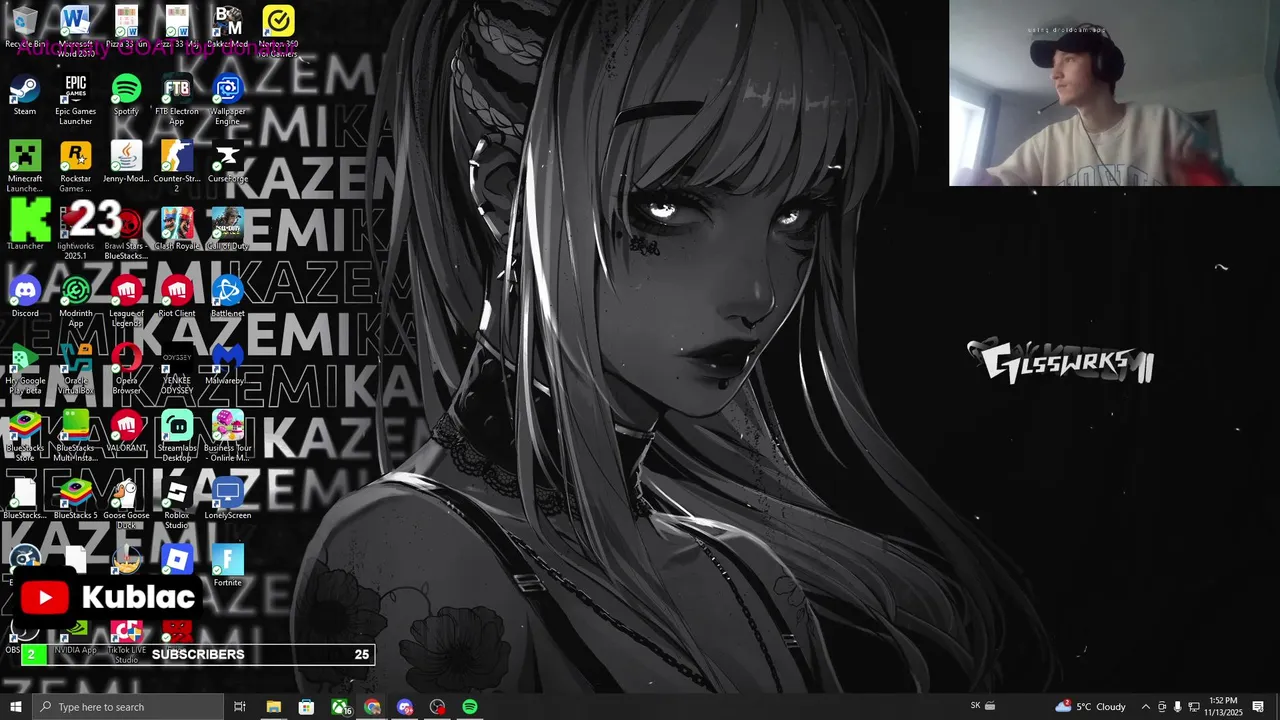Select Business Tour Online icon
Viewport: 1280px width, 720px height.
[x=227, y=436]
